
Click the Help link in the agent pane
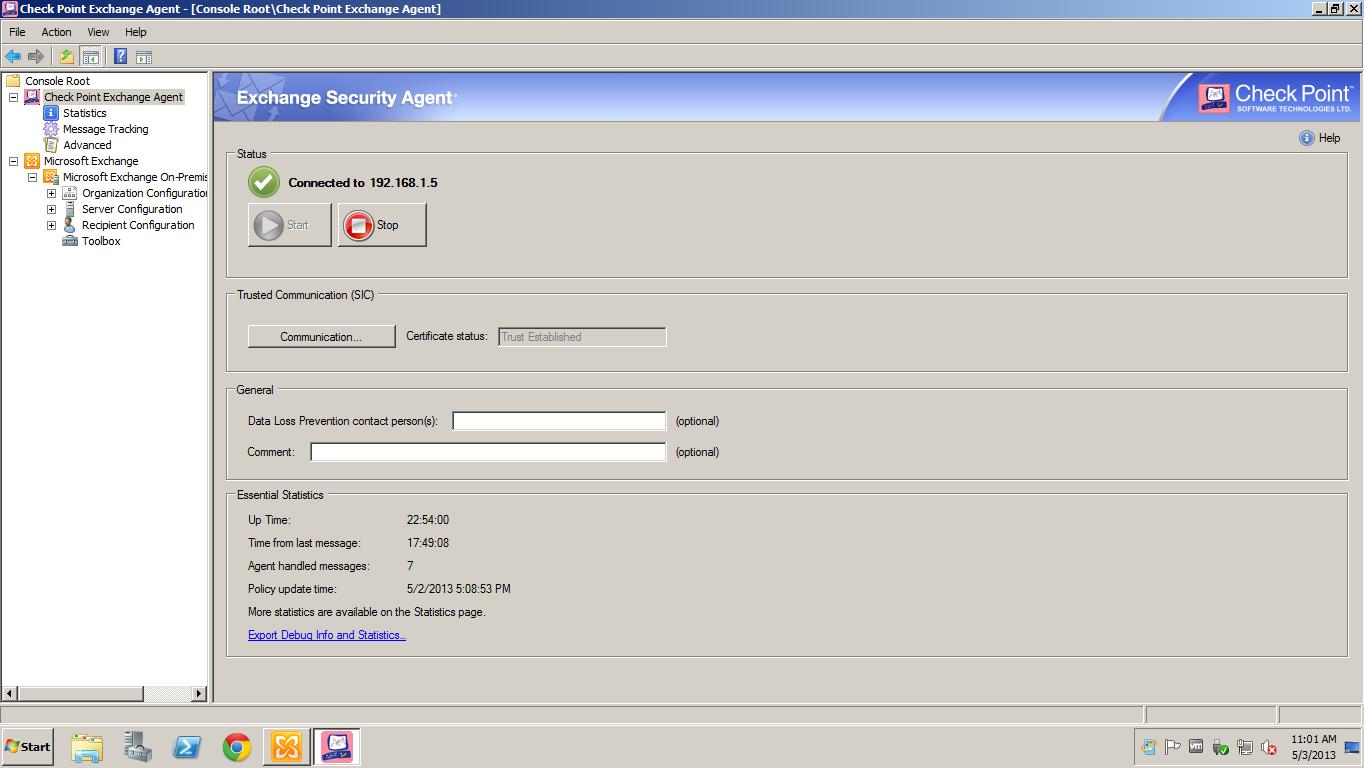pos(1320,138)
